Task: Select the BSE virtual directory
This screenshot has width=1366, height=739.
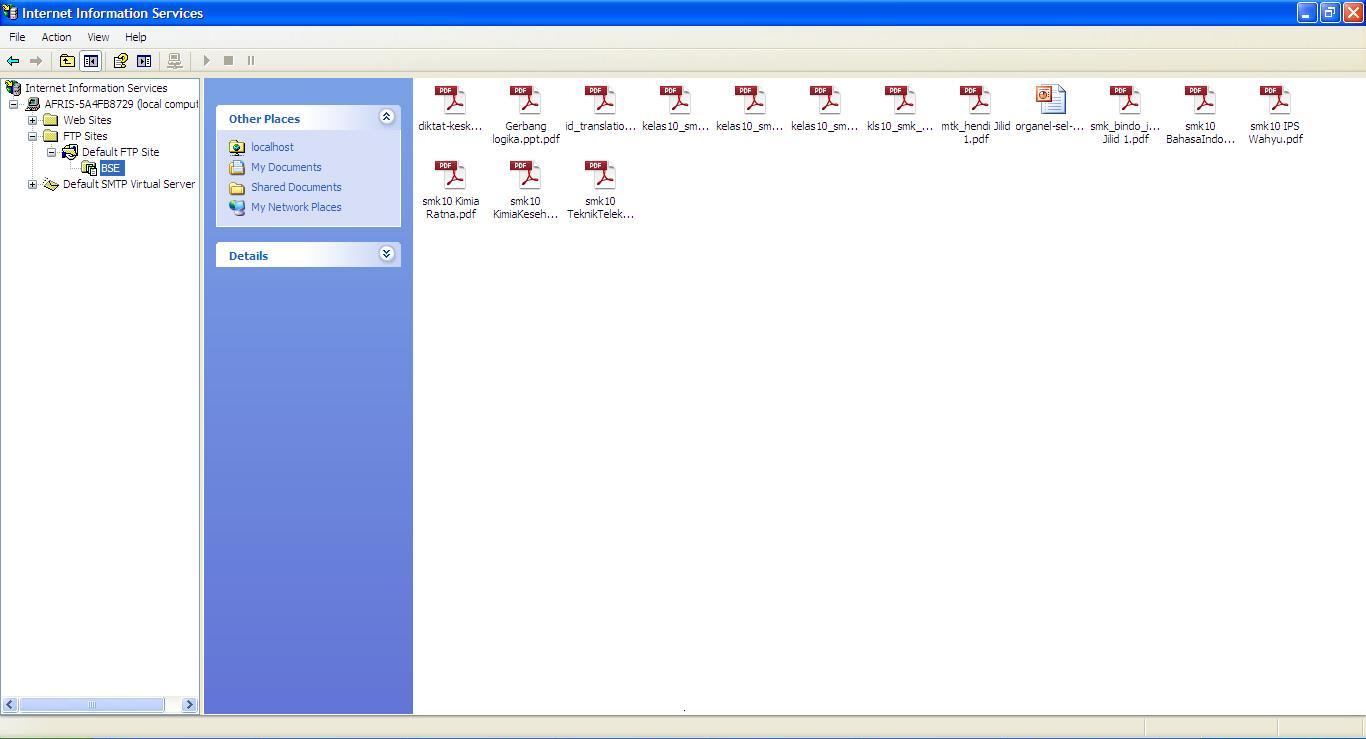Action: (103, 168)
